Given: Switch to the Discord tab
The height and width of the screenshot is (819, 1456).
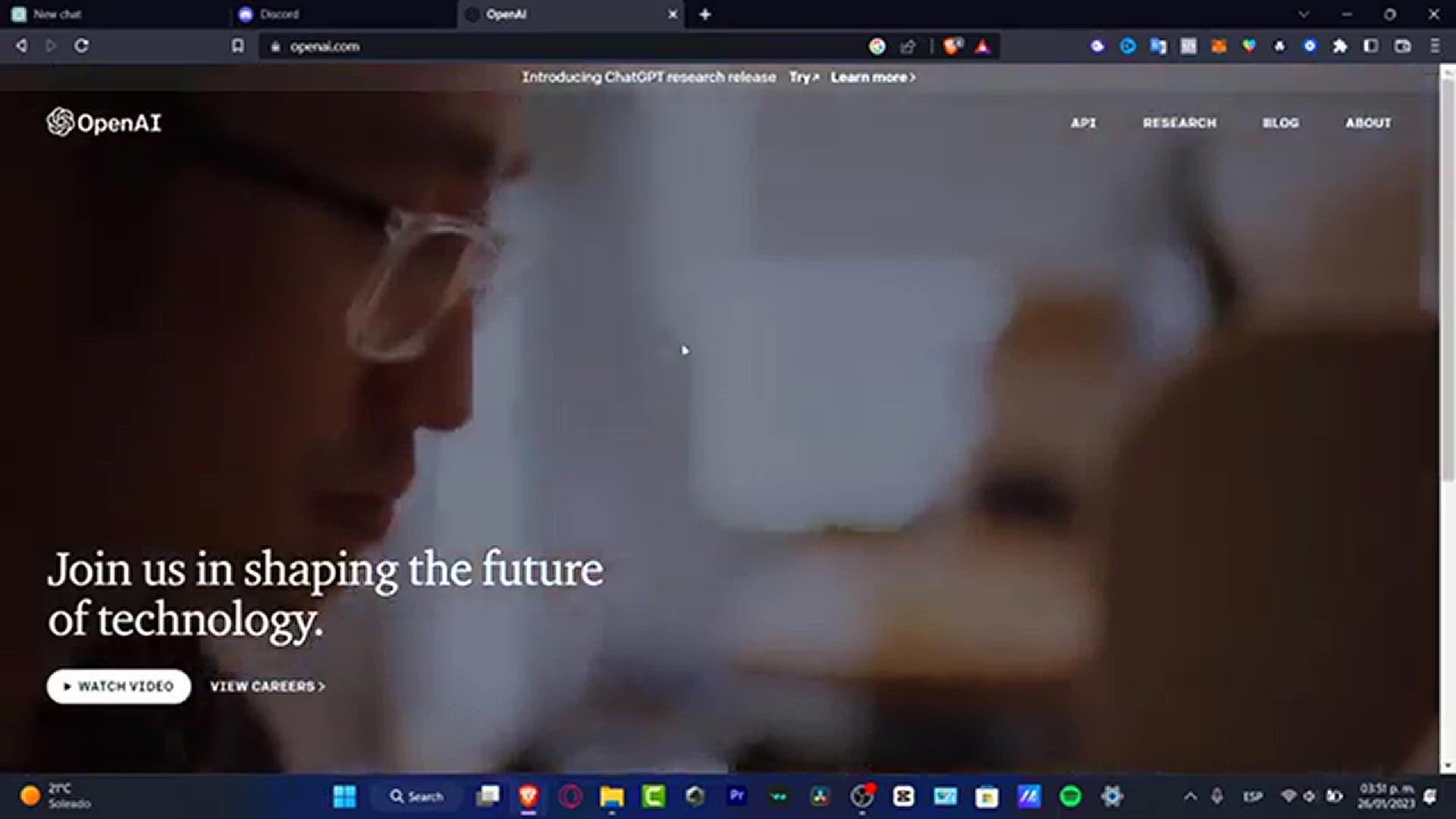Looking at the screenshot, I should (x=278, y=14).
